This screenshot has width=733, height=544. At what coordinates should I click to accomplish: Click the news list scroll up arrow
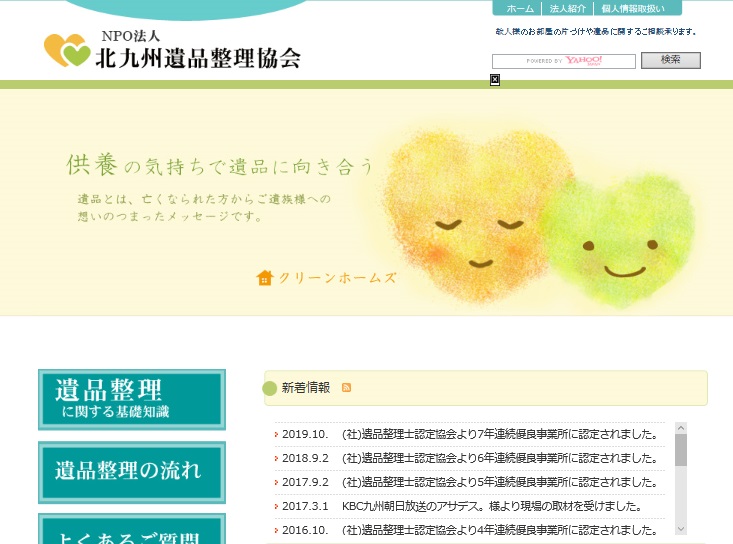(681, 428)
